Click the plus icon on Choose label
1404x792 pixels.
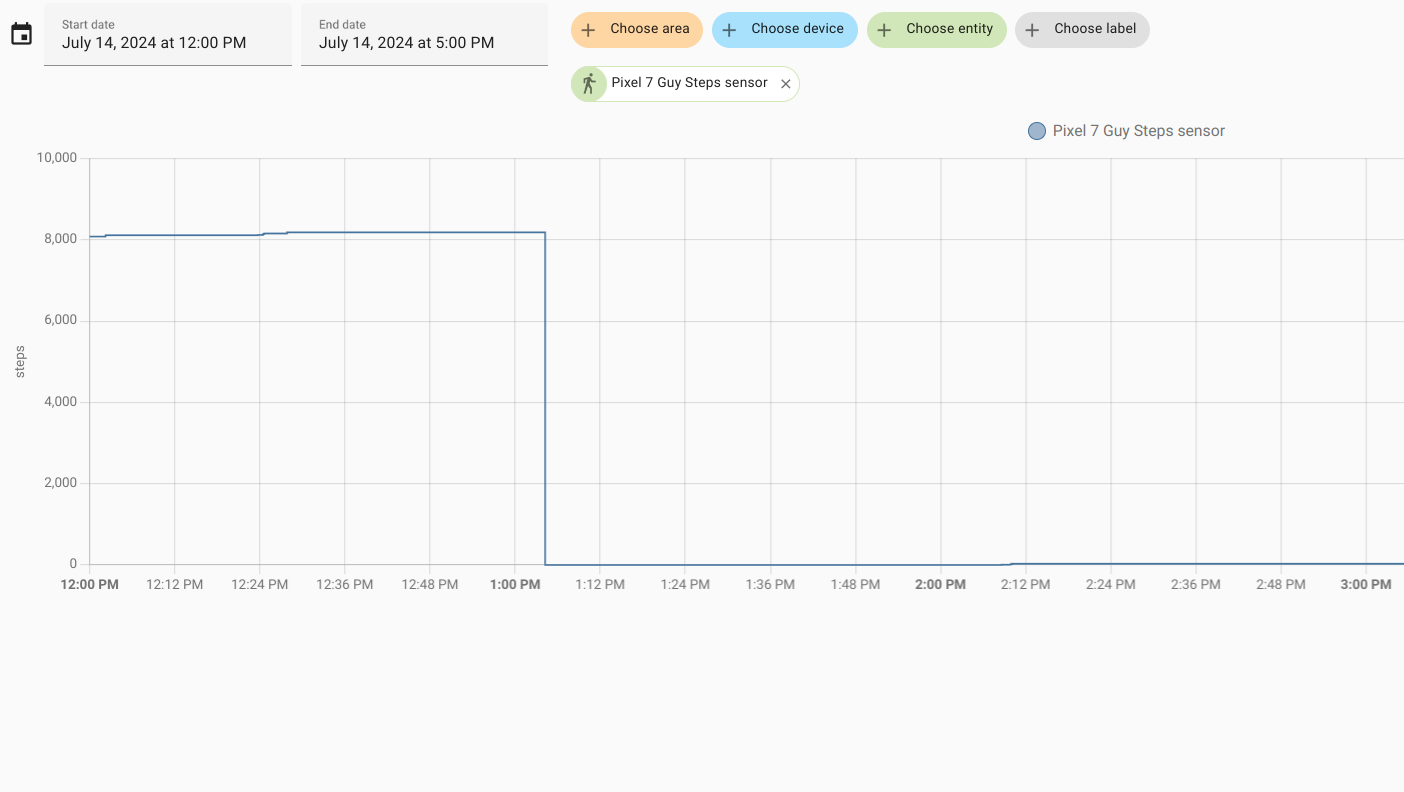coord(1032,30)
